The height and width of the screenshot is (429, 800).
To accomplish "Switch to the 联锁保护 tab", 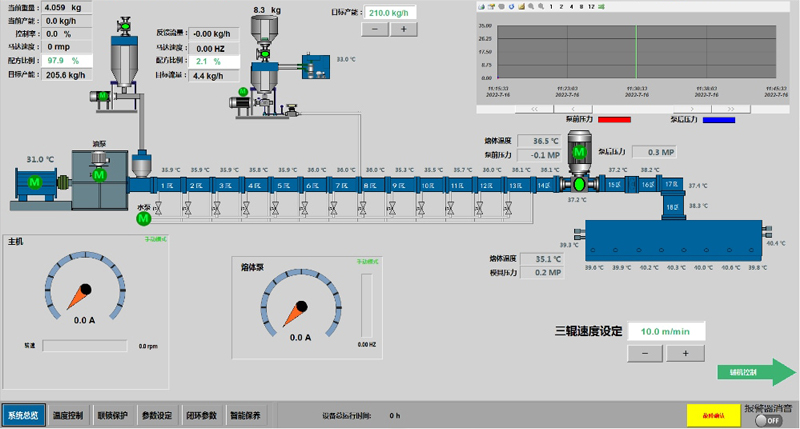I will [112, 415].
